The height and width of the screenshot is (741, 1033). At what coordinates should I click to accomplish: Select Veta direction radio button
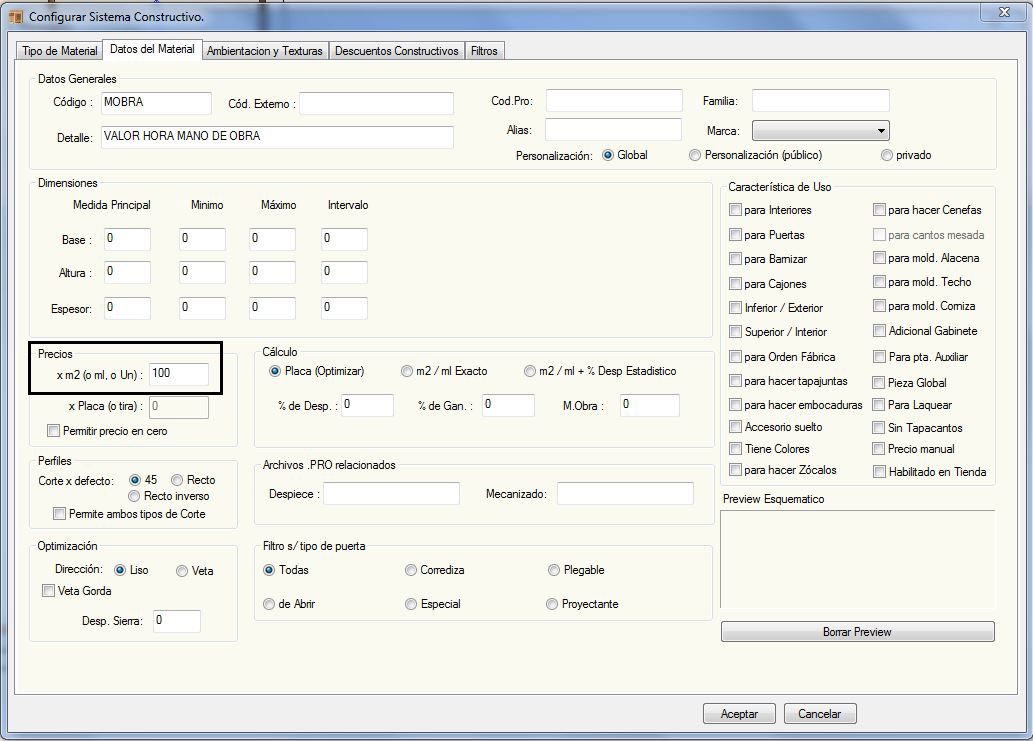point(182,571)
